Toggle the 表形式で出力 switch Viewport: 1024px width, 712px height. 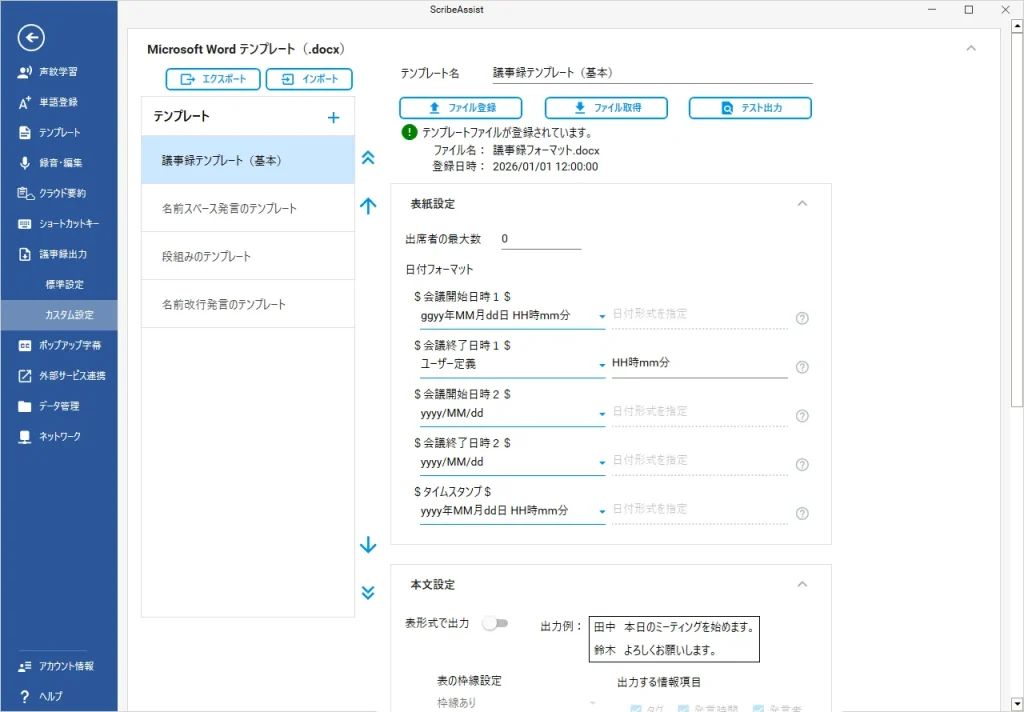[495, 624]
